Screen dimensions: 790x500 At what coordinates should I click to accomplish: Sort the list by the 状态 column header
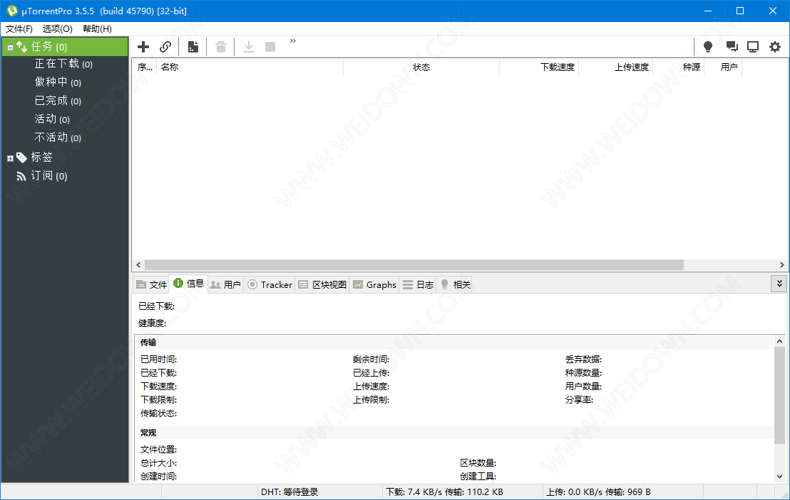[421, 67]
